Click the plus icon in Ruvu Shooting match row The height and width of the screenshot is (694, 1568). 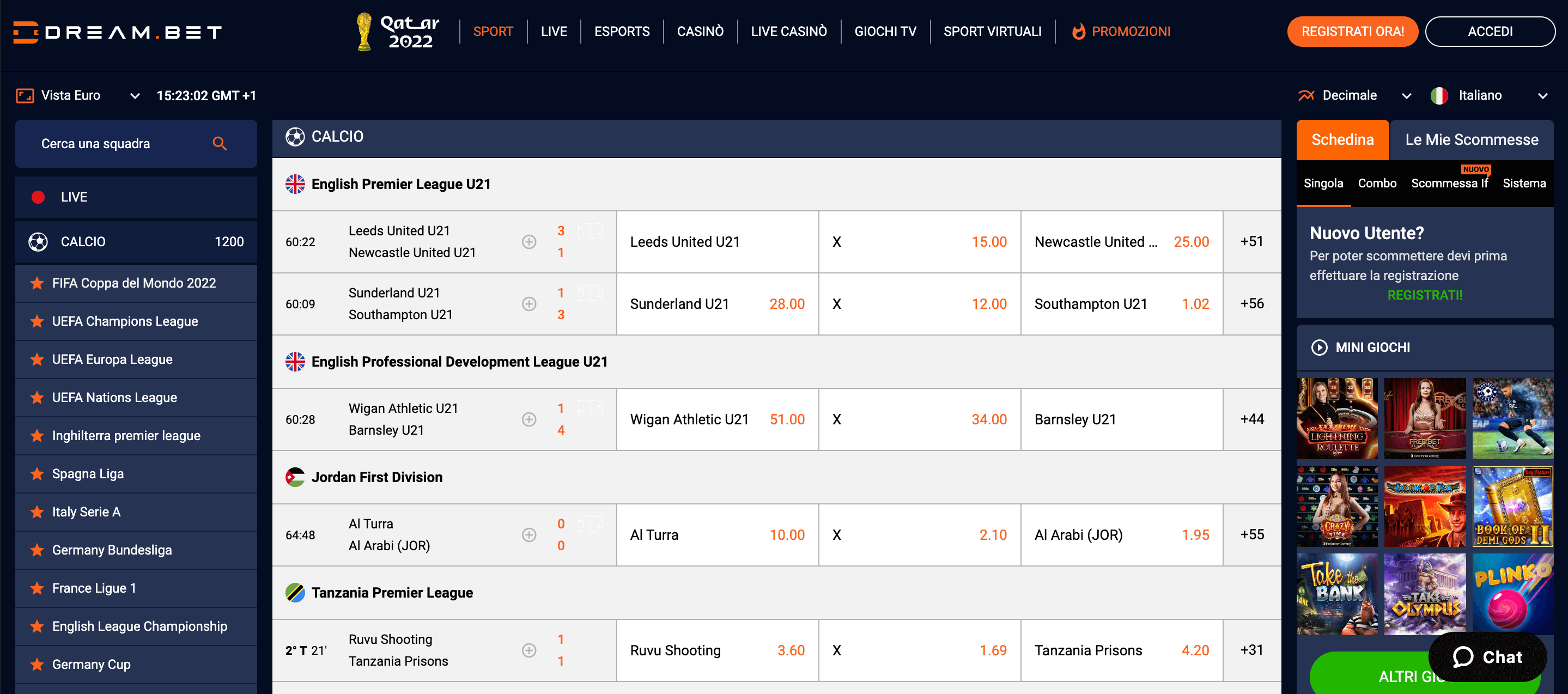pos(529,651)
